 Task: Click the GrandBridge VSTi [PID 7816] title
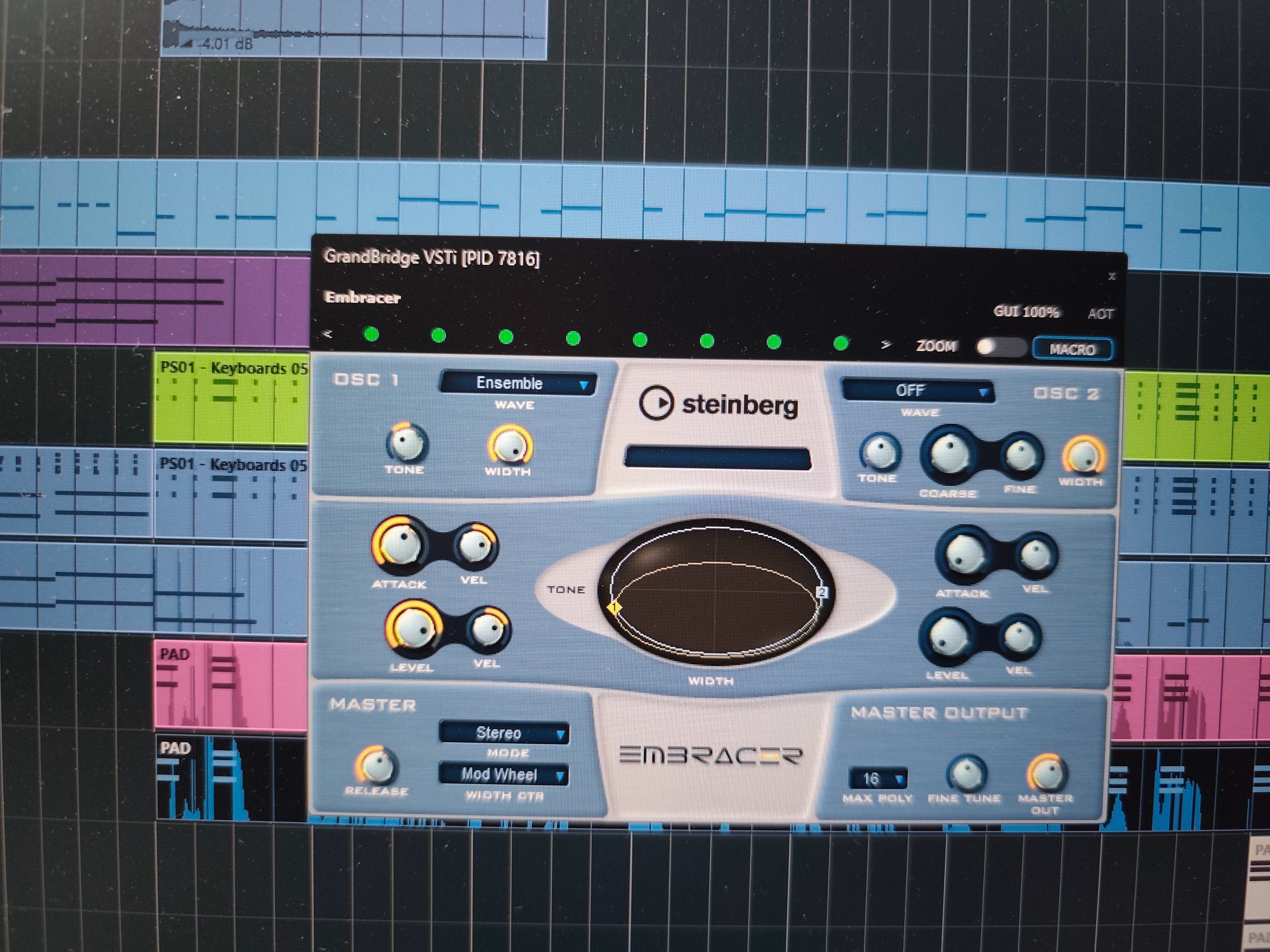tap(432, 258)
